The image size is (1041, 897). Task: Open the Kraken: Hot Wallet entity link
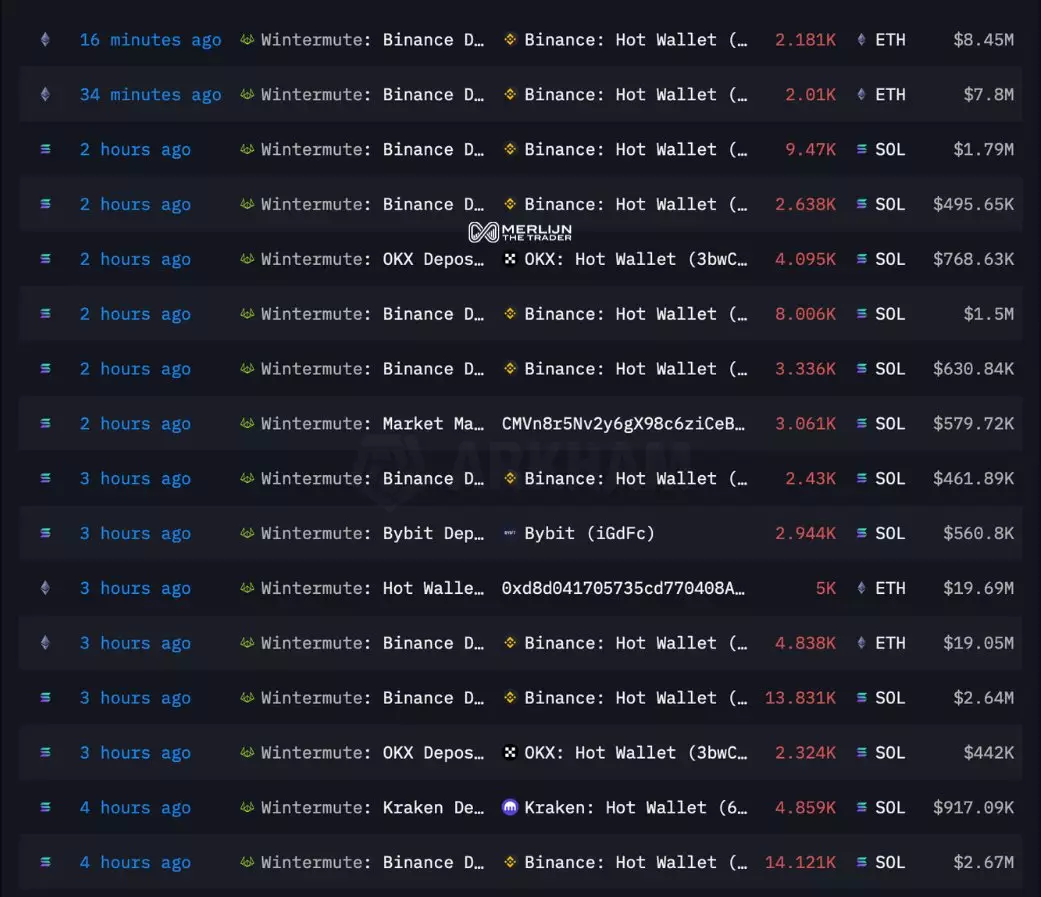pyautogui.click(x=635, y=807)
